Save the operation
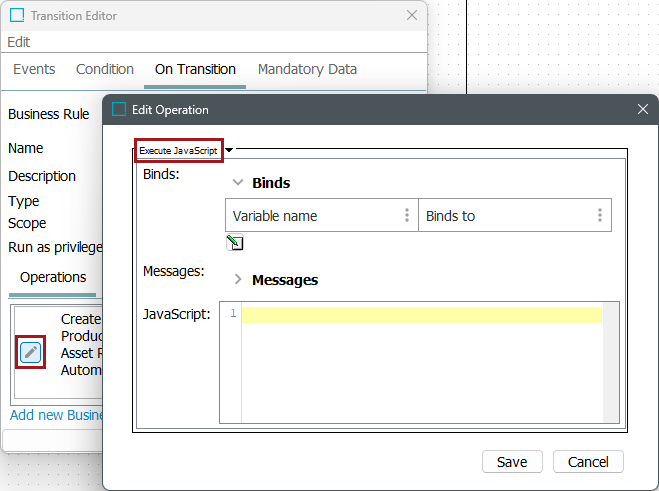Screen dimensions: 659x491 tap(512, 462)
